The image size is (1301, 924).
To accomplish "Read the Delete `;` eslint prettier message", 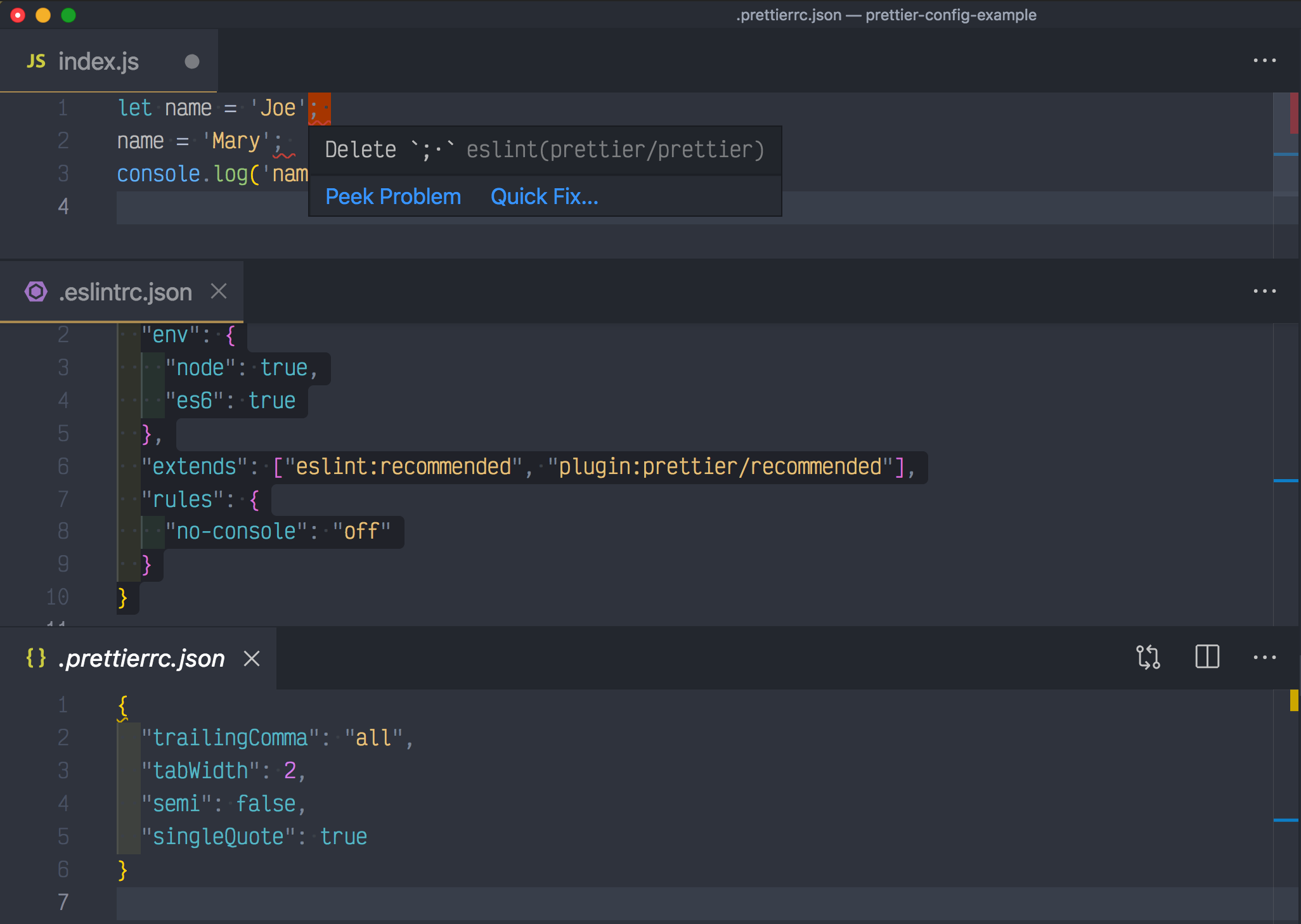I will coord(544,149).
